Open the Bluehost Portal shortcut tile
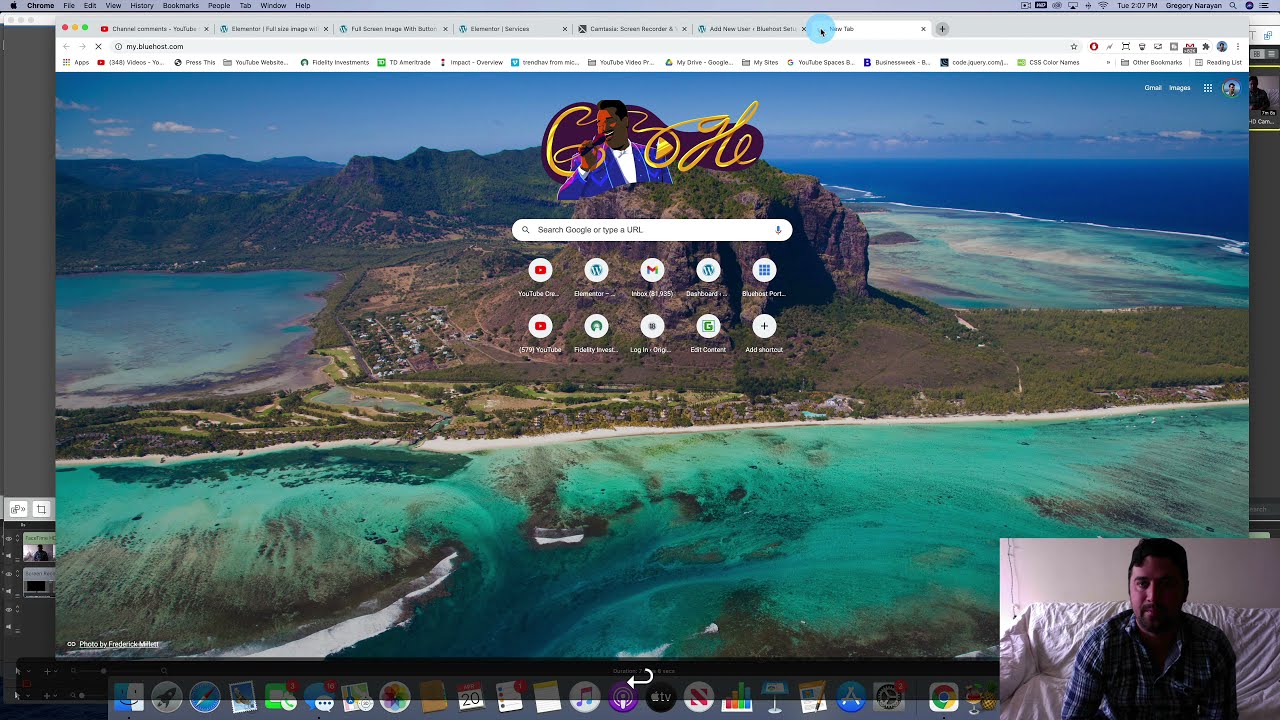 click(x=764, y=270)
